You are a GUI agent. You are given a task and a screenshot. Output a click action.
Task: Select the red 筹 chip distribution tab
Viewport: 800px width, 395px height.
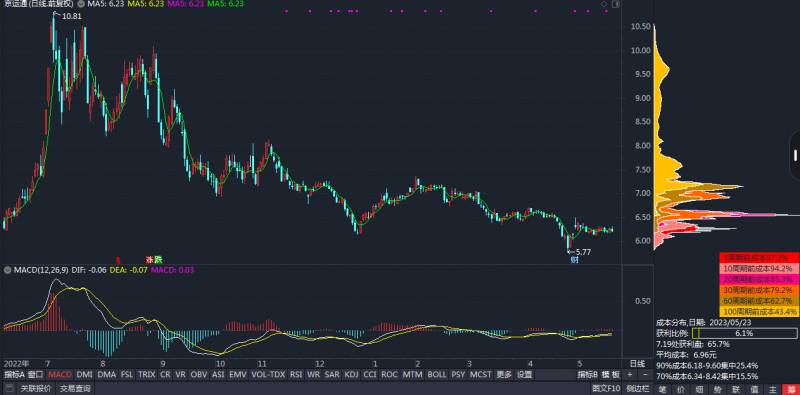point(791,389)
